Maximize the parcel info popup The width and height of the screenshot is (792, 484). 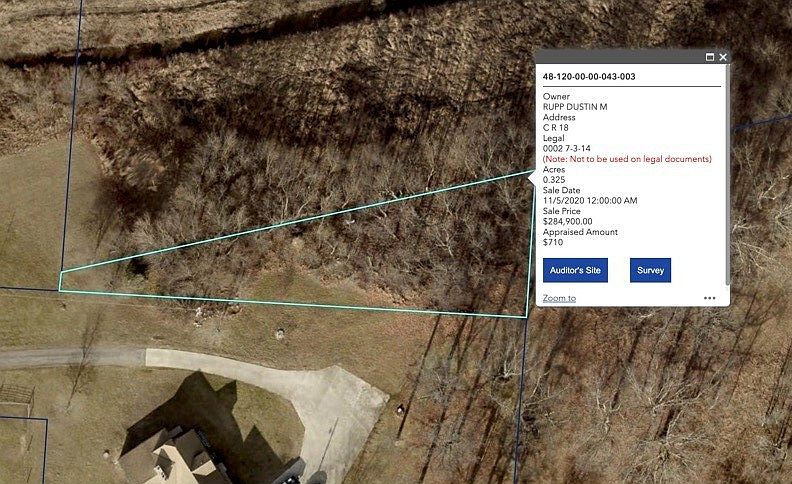[x=710, y=57]
